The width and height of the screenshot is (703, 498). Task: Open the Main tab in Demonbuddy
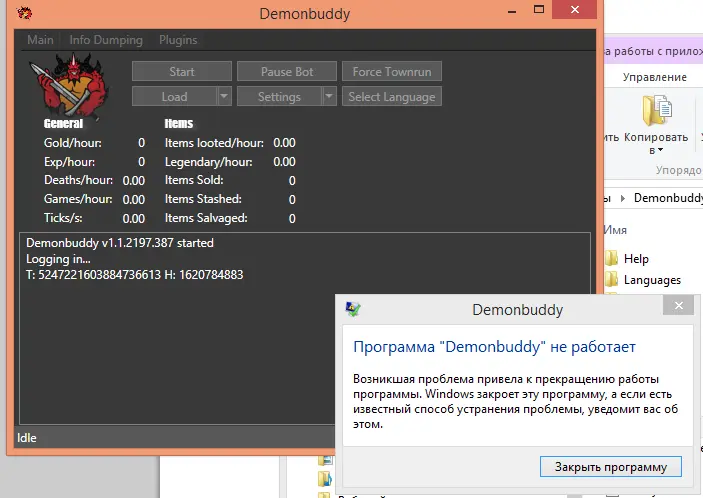point(40,40)
